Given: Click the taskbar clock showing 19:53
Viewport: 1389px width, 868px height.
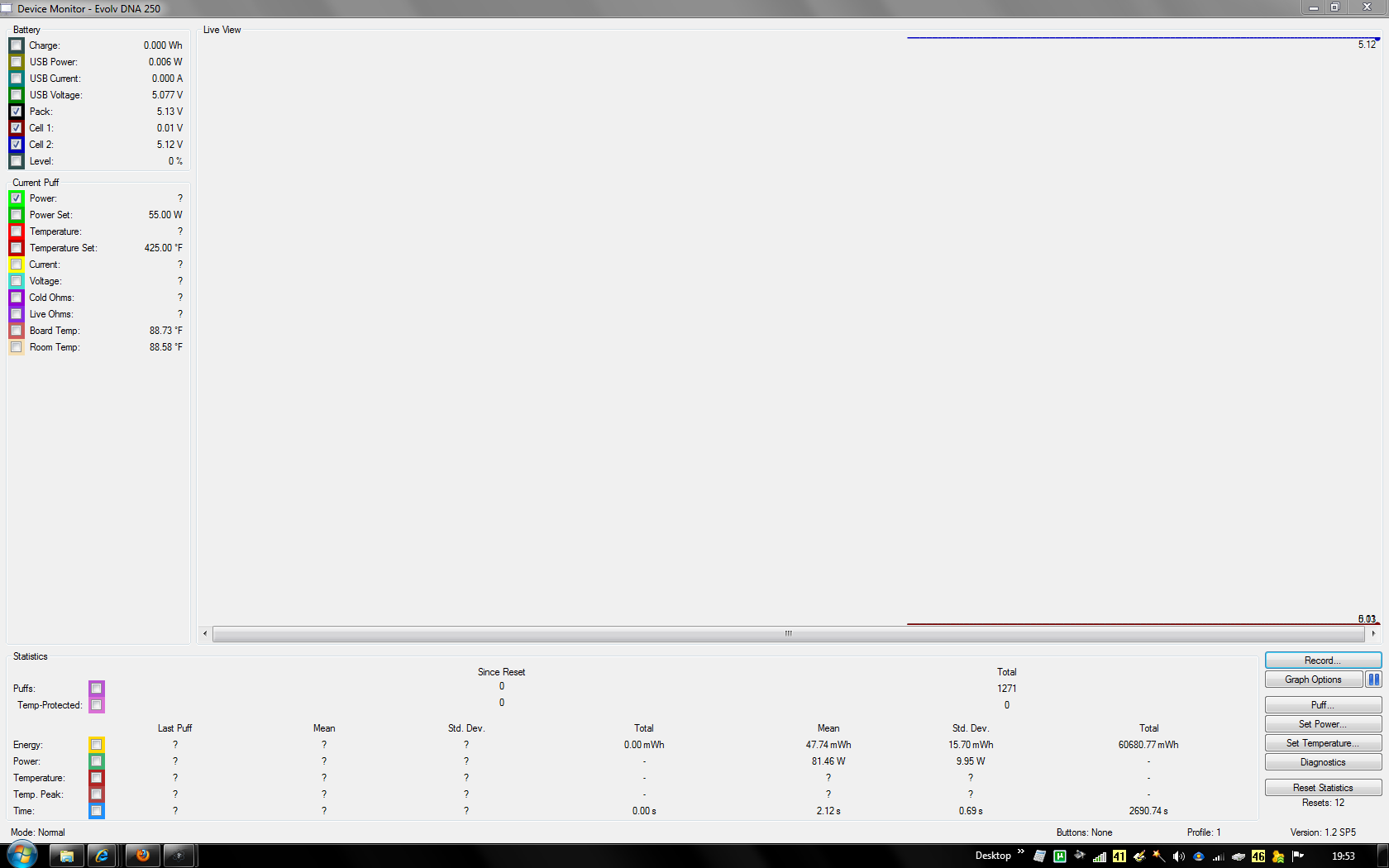Looking at the screenshot, I should click(x=1343, y=856).
